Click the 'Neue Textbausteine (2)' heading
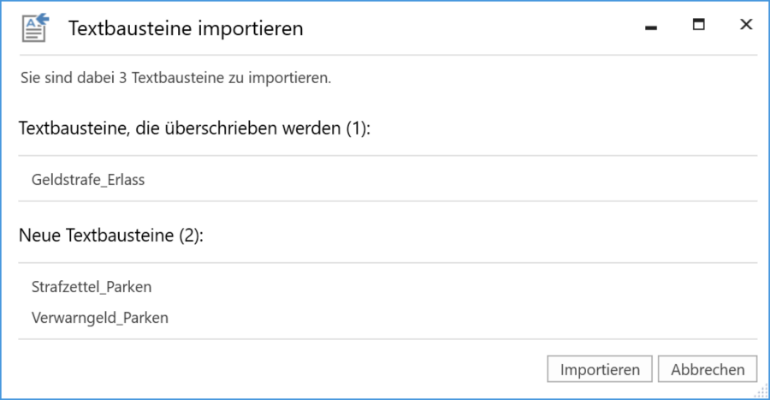This screenshot has height=400, width=770. (110, 236)
